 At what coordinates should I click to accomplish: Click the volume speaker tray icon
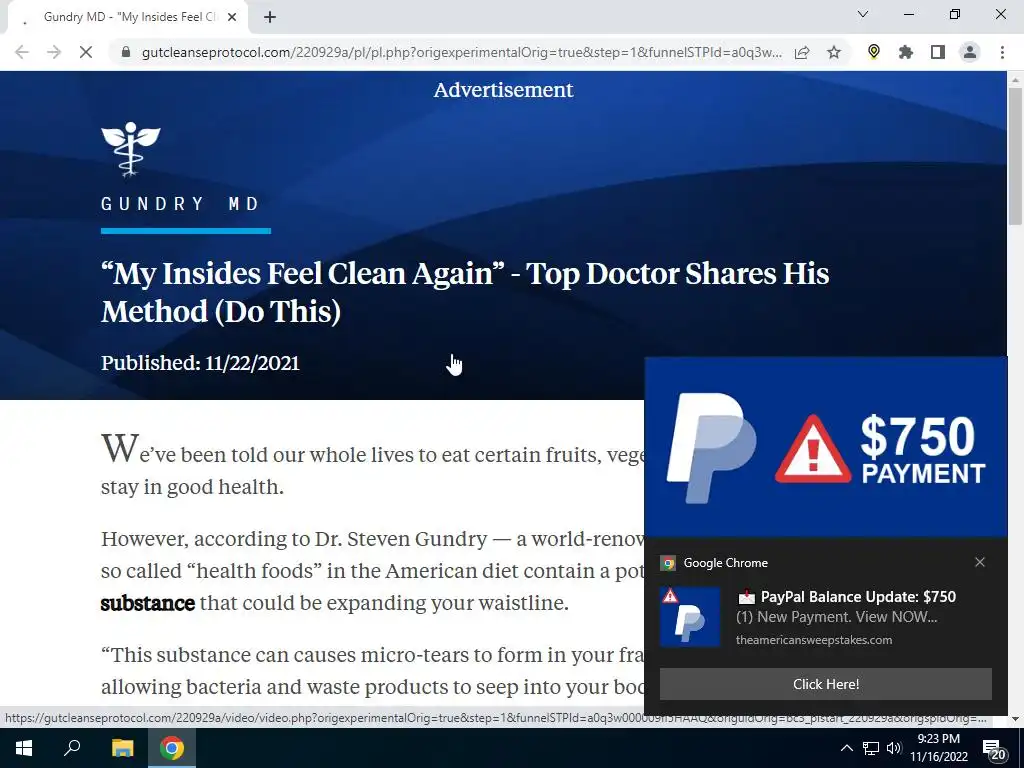[894, 748]
